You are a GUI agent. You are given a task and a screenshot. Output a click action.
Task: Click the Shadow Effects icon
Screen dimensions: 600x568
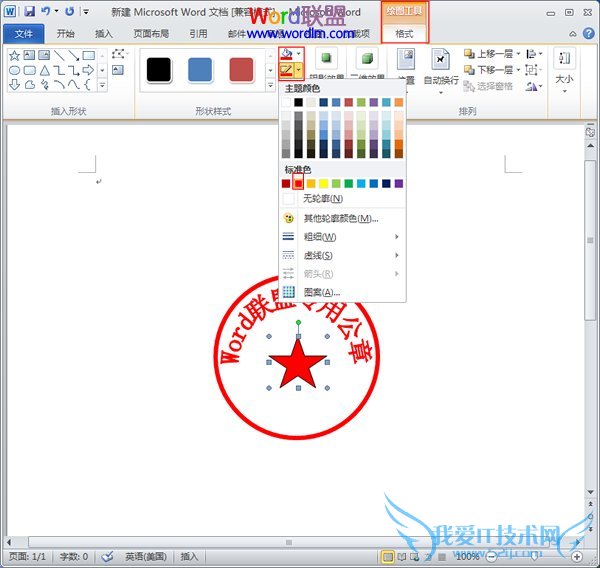click(x=326, y=58)
